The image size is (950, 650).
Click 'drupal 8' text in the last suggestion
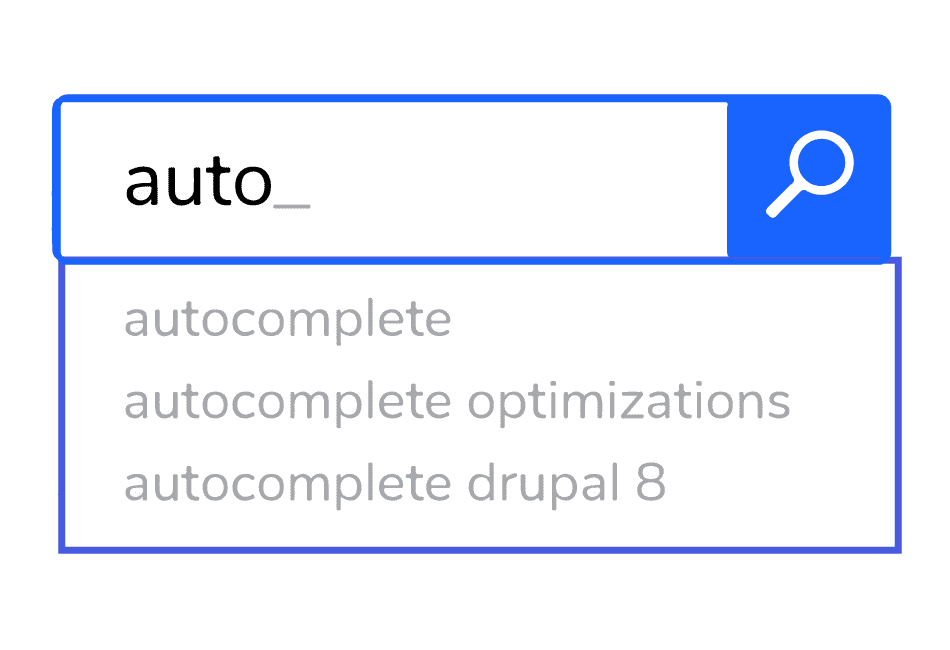coord(566,483)
